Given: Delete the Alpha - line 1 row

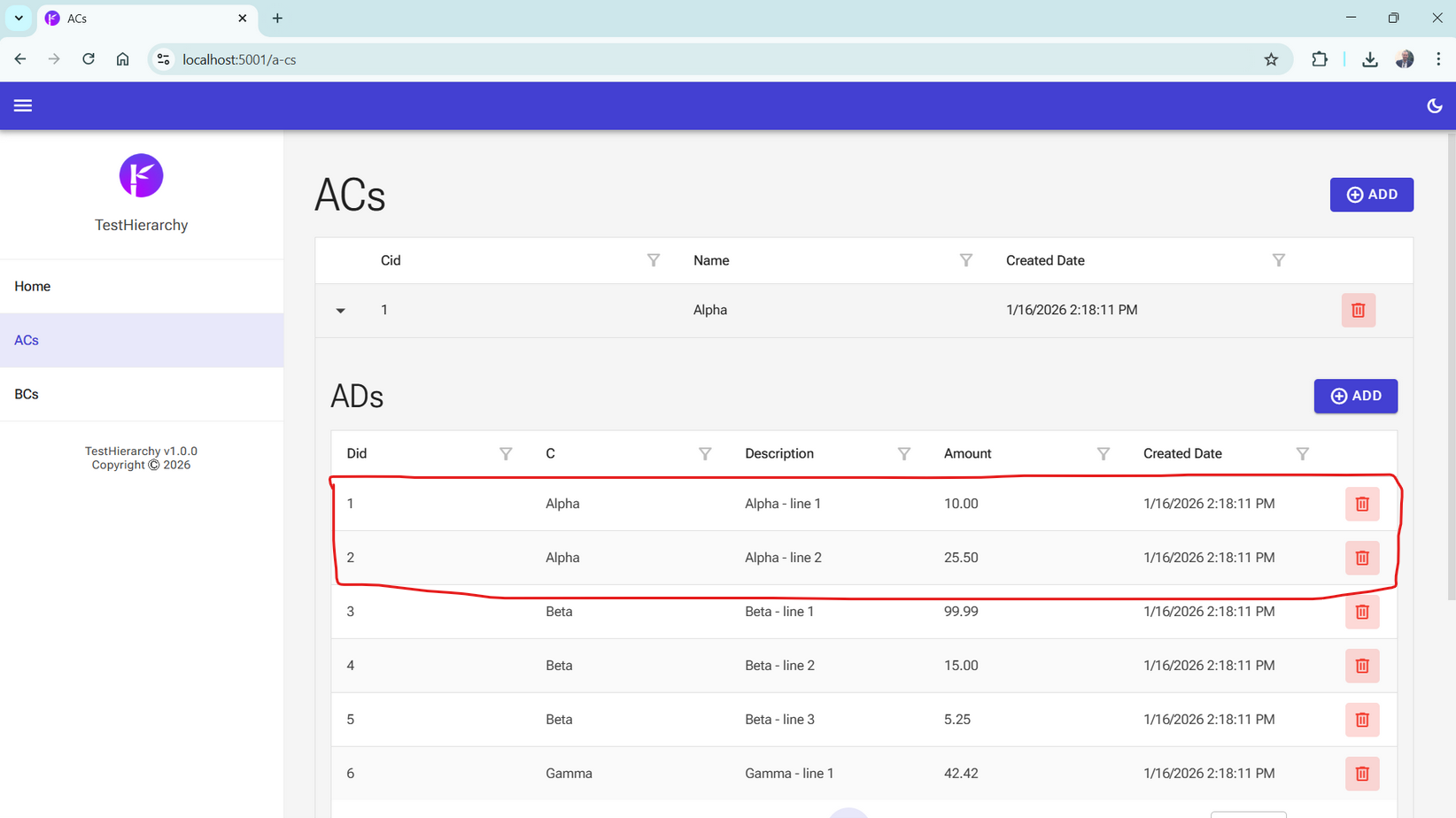Looking at the screenshot, I should (x=1361, y=504).
